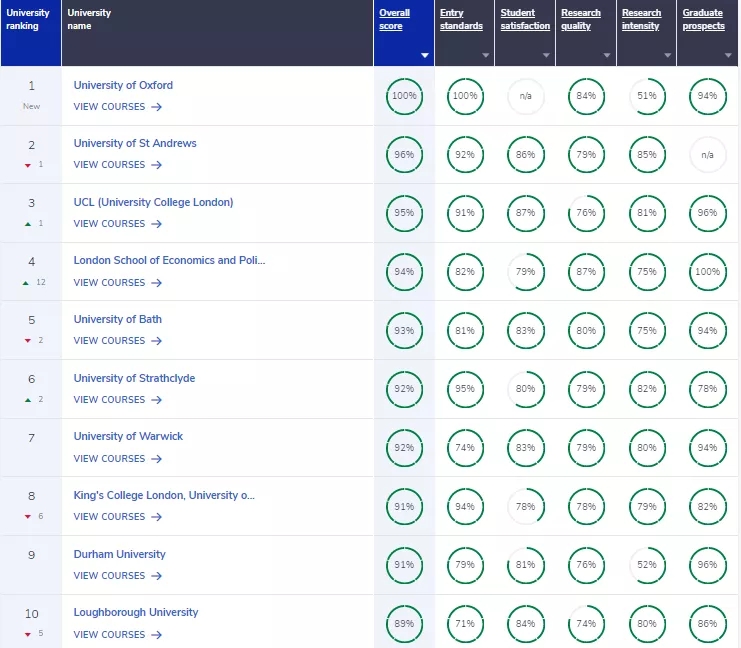Select the Research intensity column header
This screenshot has height=648, width=741.
click(642, 20)
